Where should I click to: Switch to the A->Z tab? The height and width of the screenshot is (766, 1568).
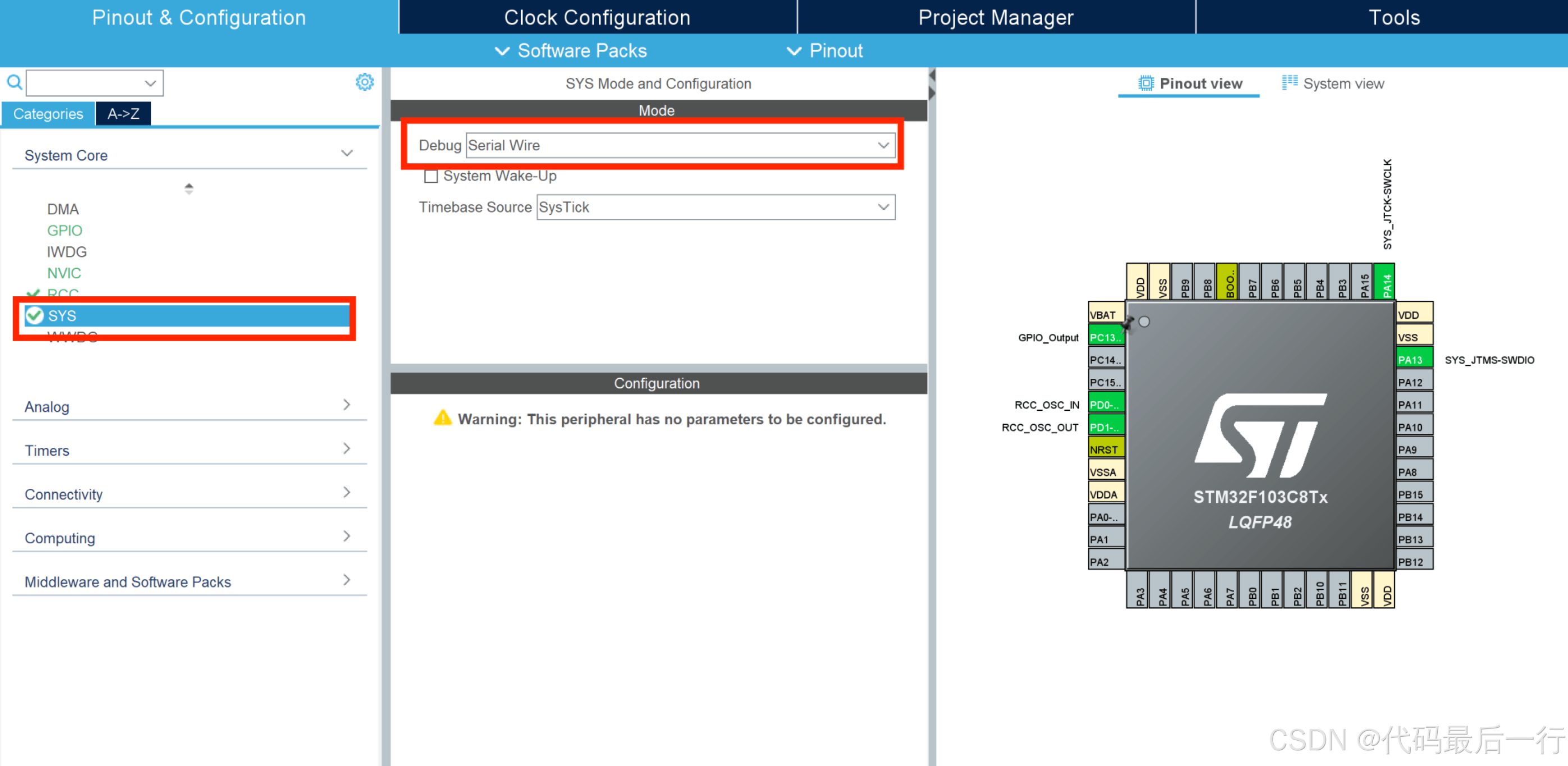[123, 114]
